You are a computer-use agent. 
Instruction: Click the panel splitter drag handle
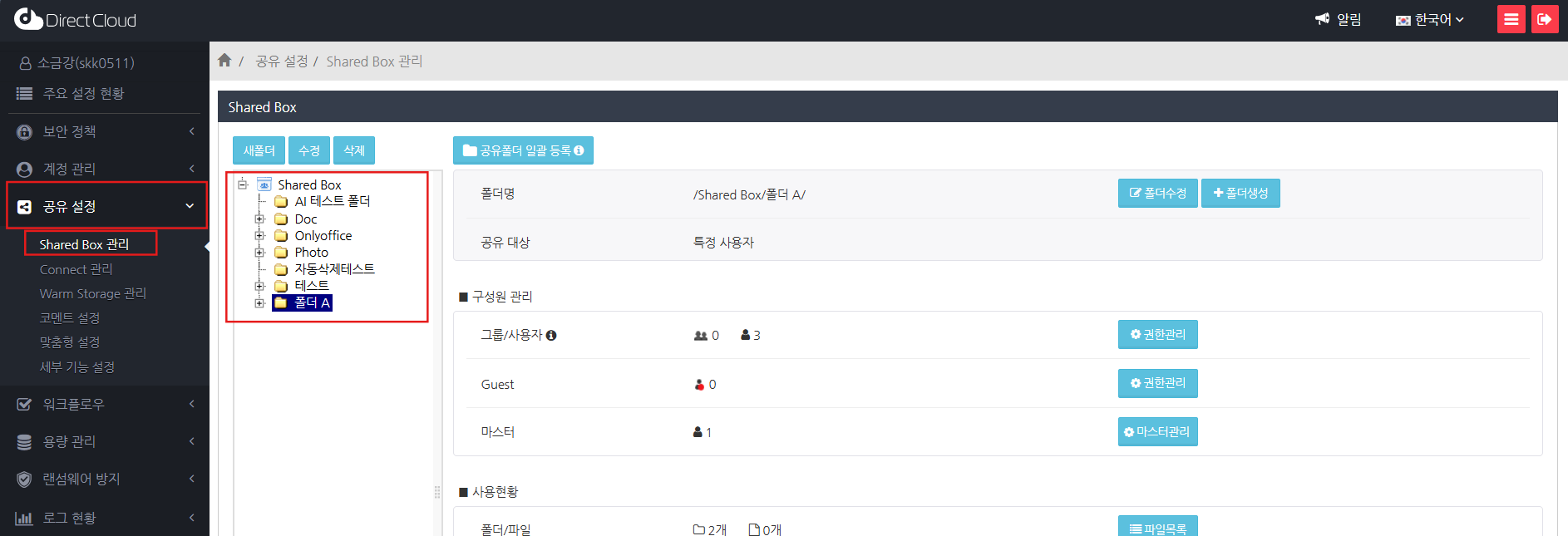[437, 492]
